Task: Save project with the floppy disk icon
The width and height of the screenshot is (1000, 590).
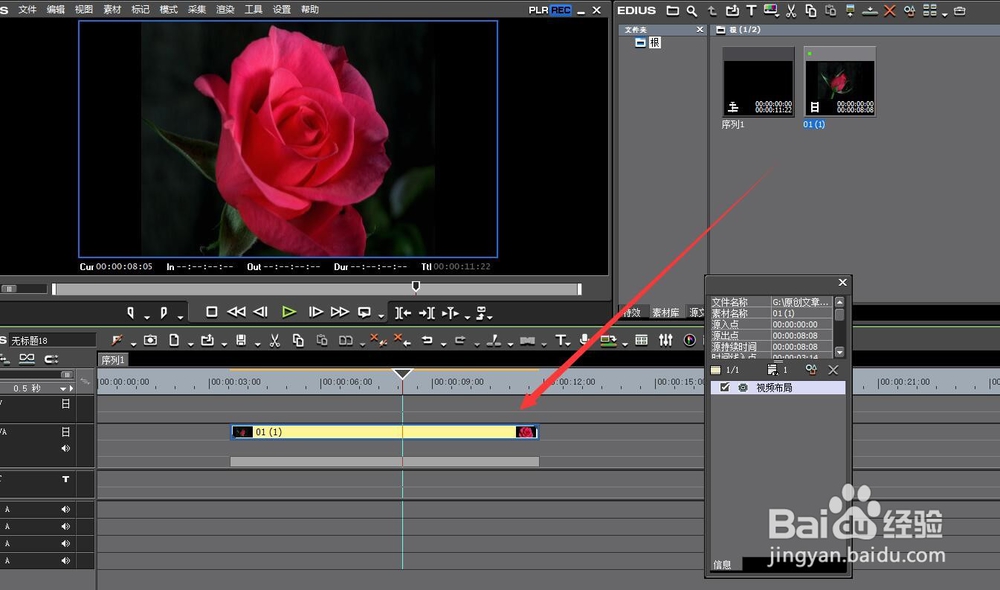Action: [240, 340]
